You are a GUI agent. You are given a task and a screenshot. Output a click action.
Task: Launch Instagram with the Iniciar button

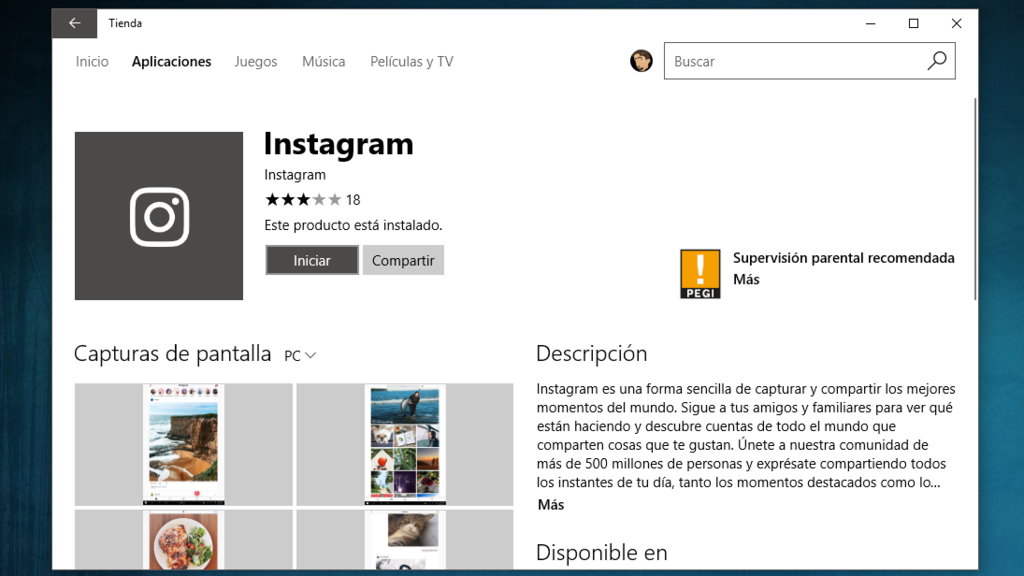coord(311,259)
